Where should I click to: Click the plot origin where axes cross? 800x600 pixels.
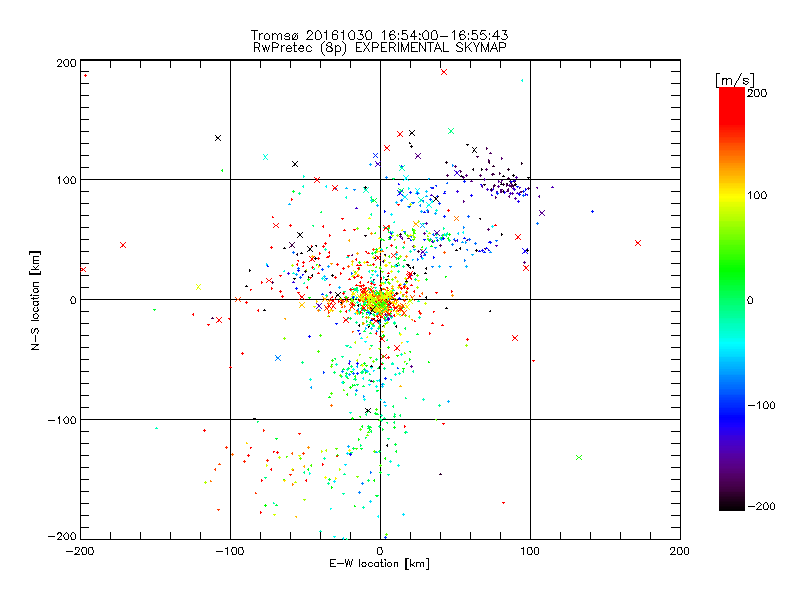click(x=380, y=299)
